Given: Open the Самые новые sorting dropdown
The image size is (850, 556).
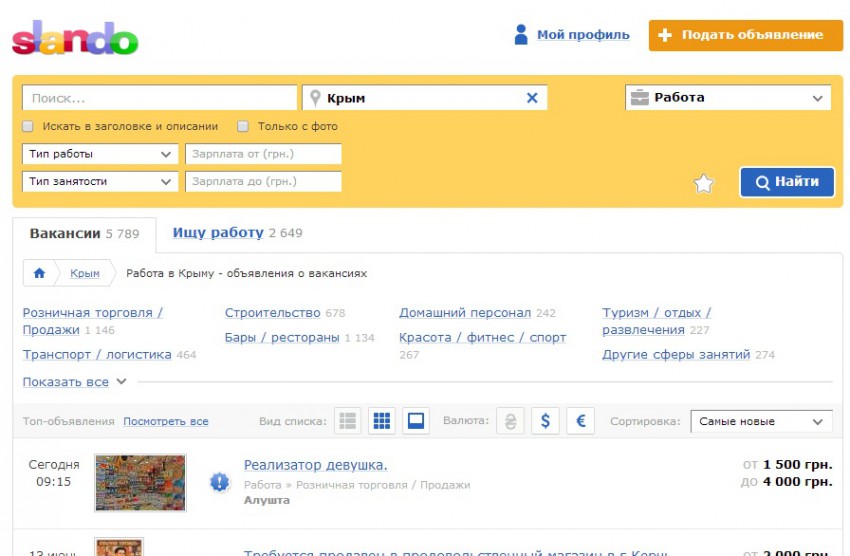Looking at the screenshot, I should (761, 421).
